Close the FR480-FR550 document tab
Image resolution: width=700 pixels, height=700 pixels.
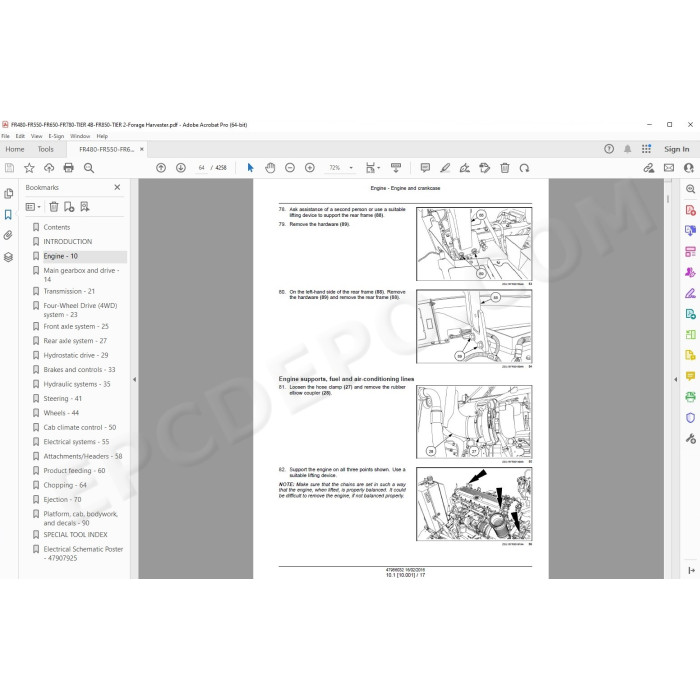coord(142,149)
